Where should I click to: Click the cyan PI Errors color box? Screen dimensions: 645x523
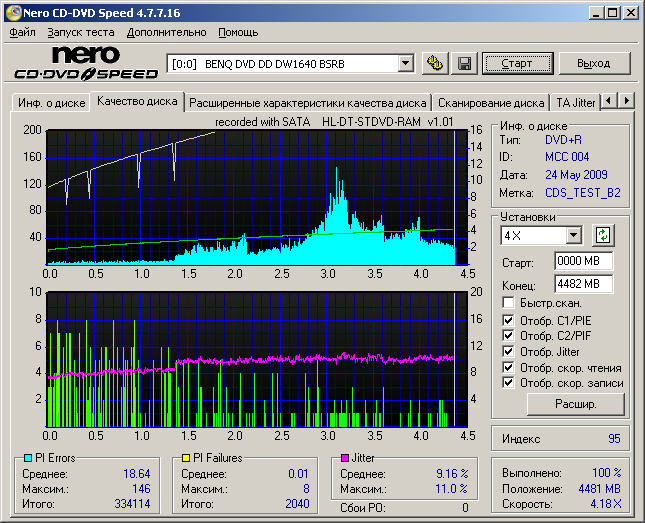(27, 458)
